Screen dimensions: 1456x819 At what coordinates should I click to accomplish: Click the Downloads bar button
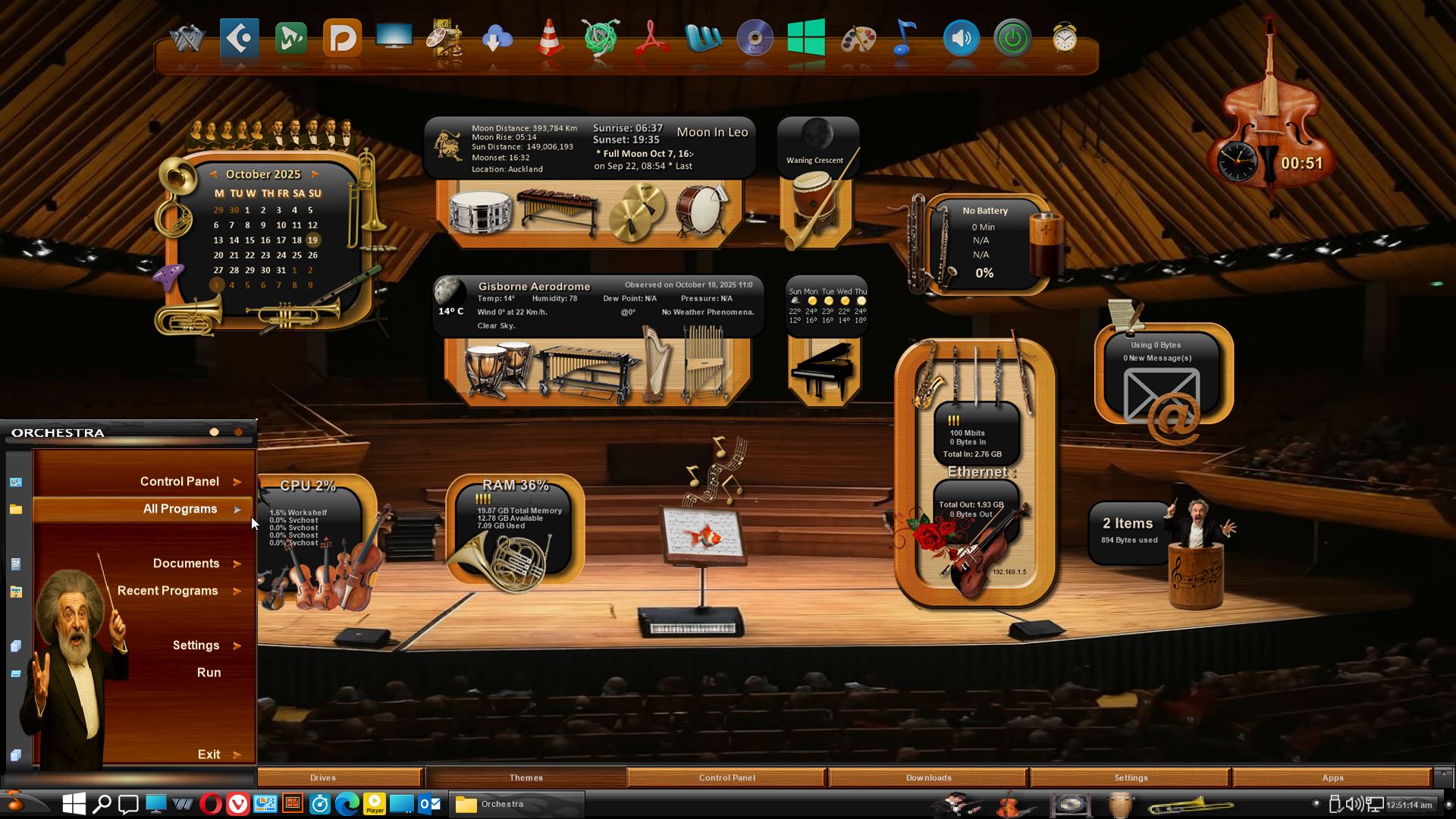(928, 777)
